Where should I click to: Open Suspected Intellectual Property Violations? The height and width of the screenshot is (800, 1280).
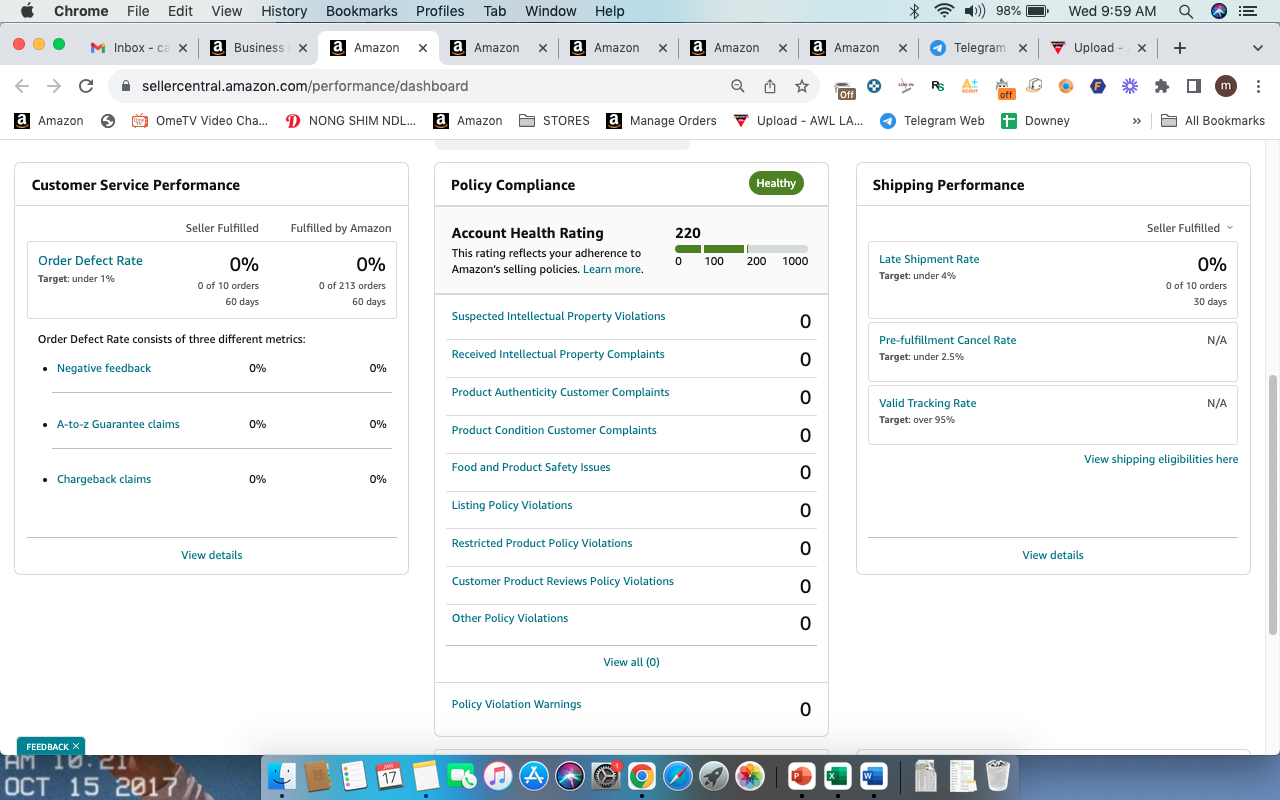[x=558, y=316]
